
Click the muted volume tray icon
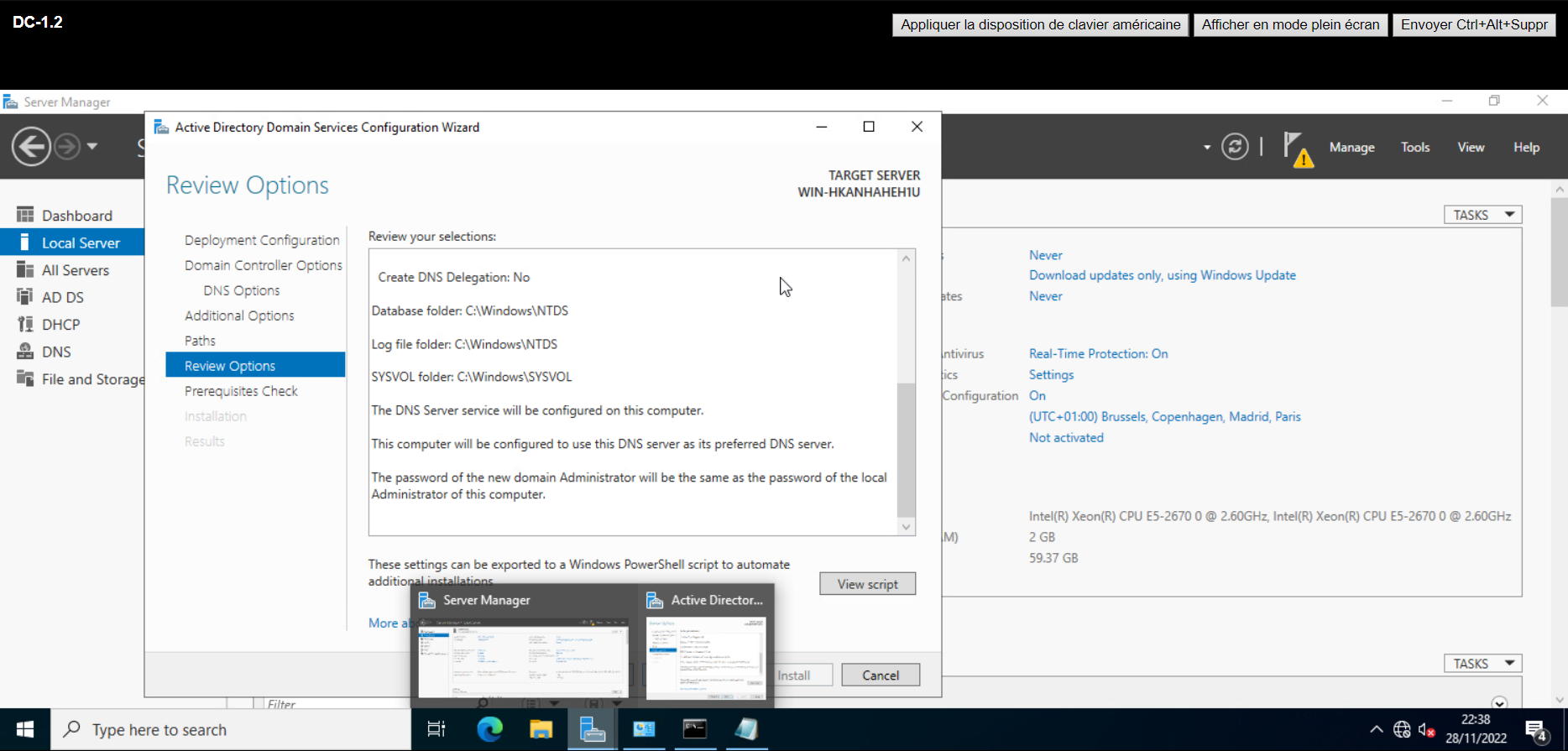pos(1427,729)
